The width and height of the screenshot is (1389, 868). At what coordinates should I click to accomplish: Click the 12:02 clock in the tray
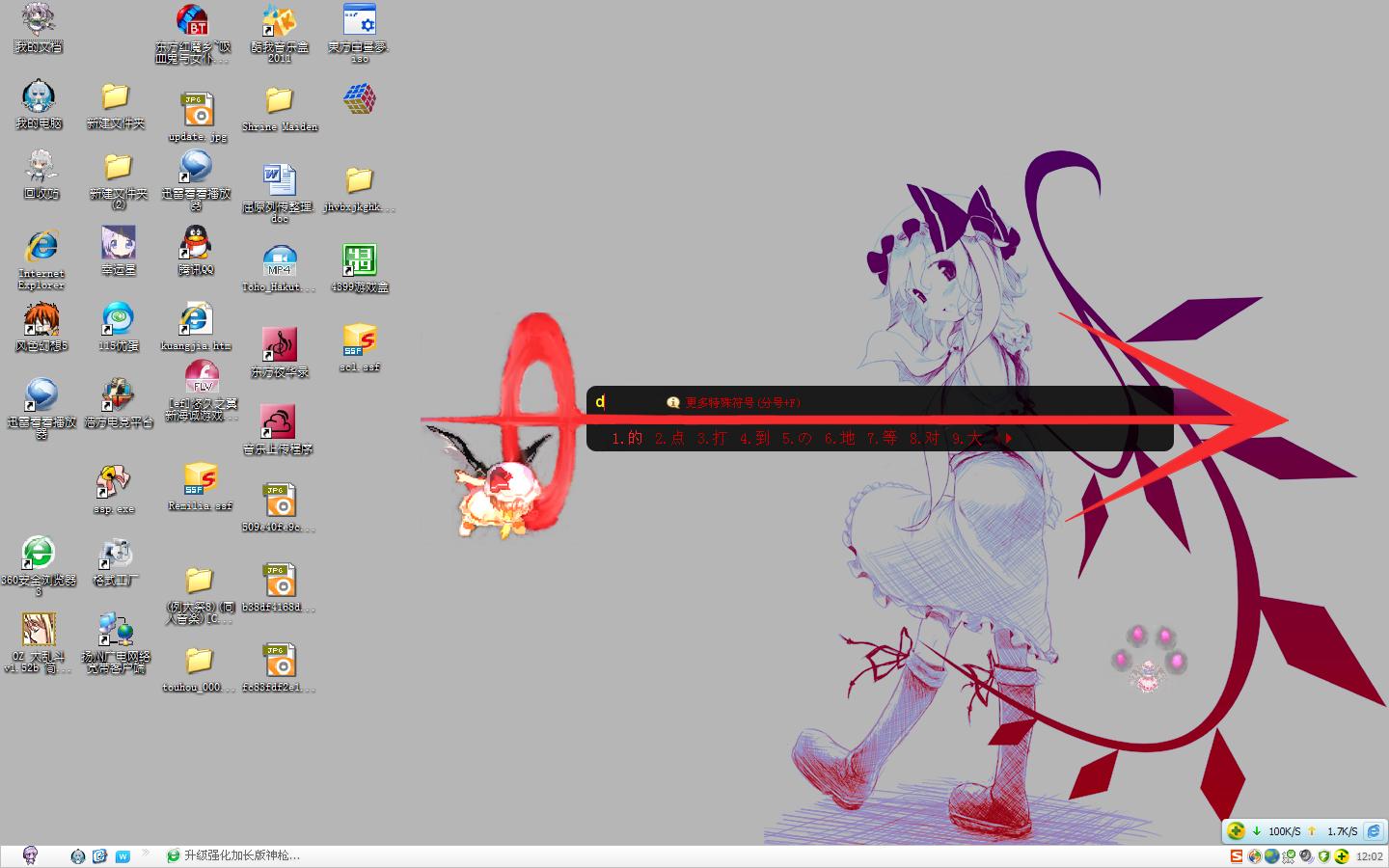click(x=1369, y=856)
